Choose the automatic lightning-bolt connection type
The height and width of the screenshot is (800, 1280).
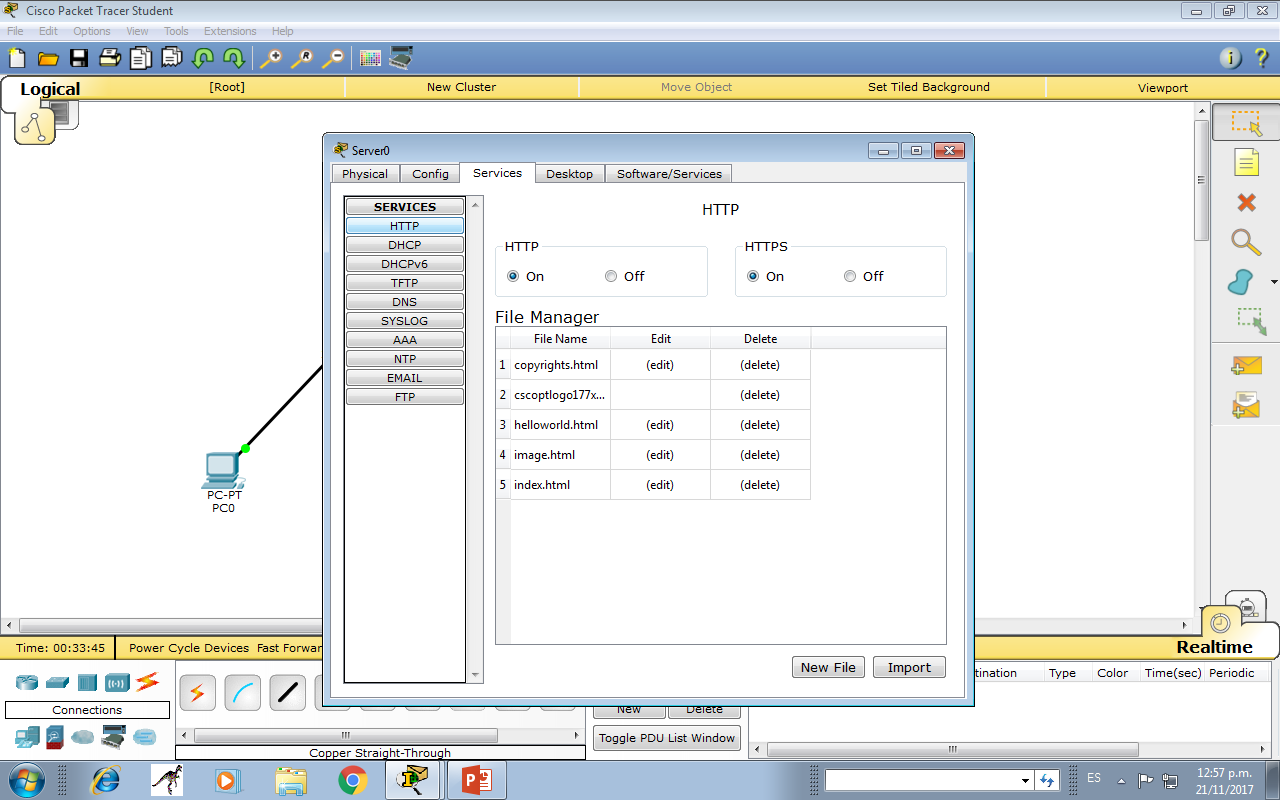tap(197, 692)
